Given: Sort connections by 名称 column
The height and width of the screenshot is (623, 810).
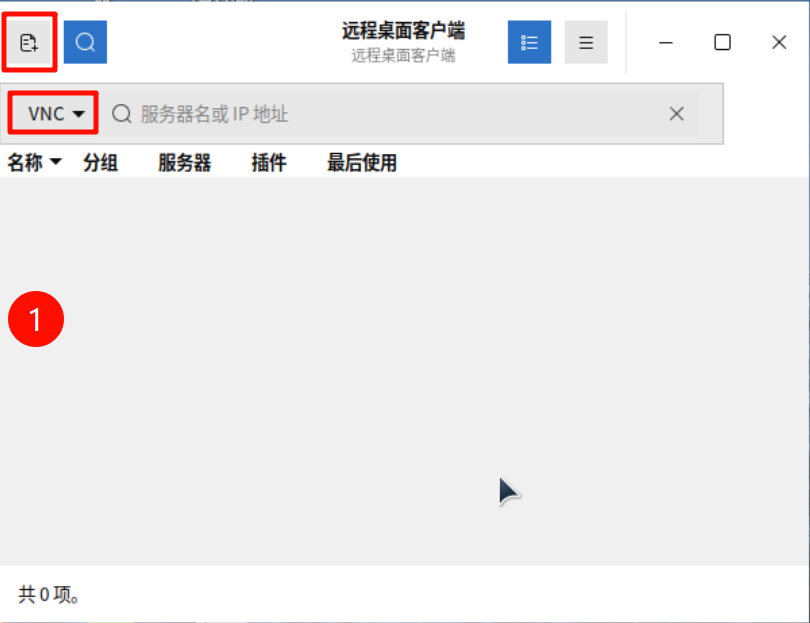Looking at the screenshot, I should 25,163.
